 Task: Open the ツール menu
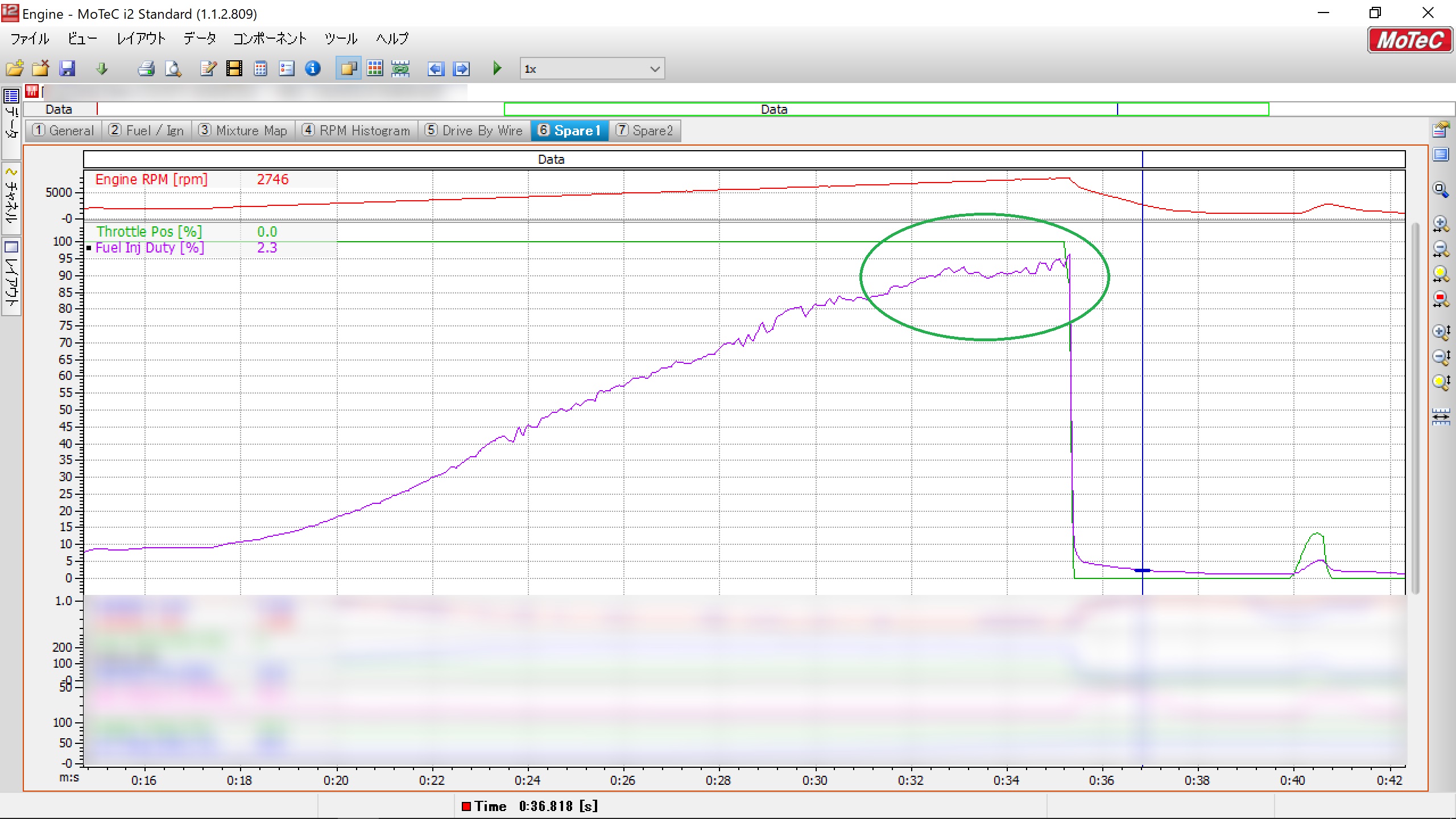(340, 39)
